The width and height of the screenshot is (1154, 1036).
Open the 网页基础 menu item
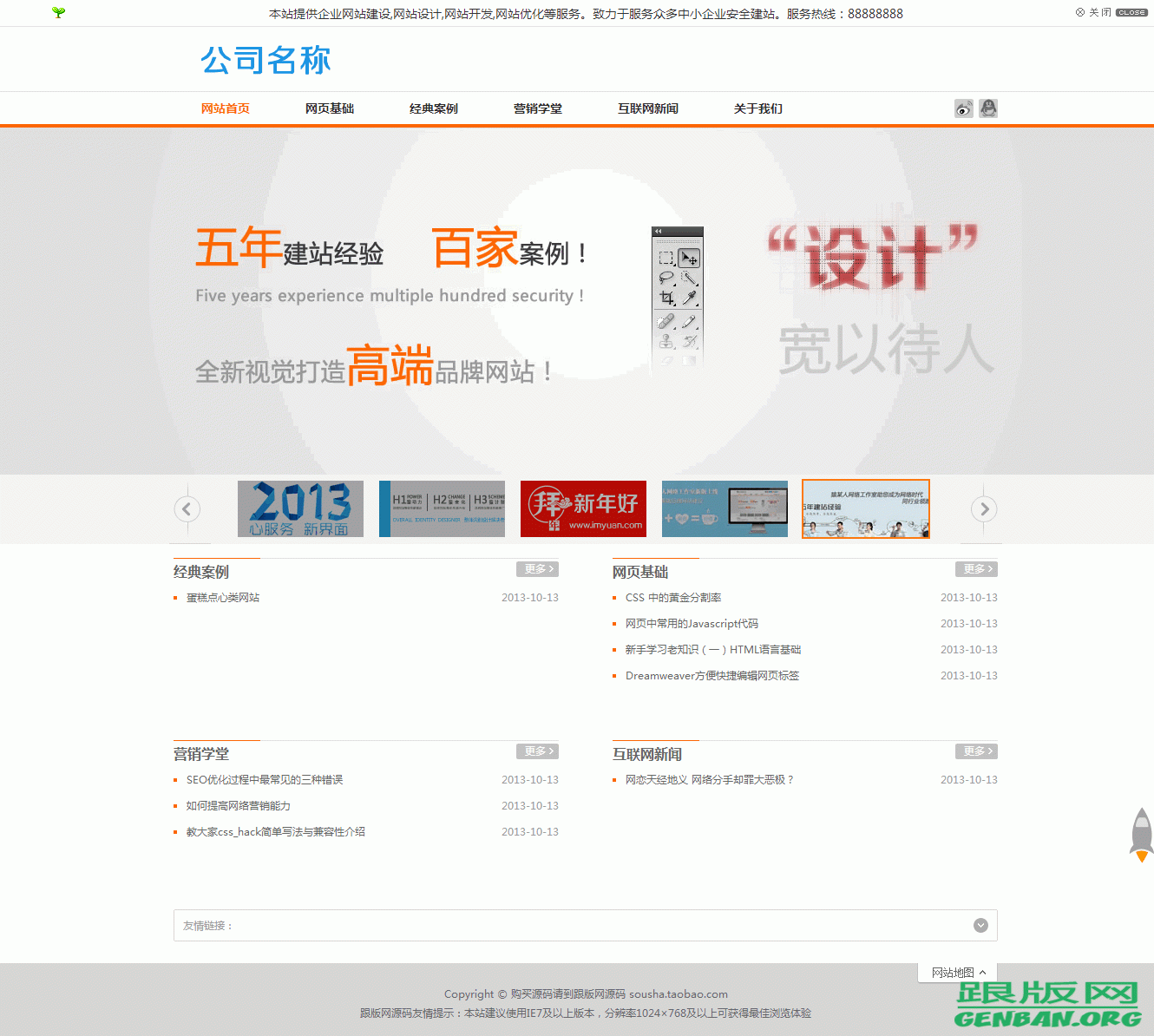330,108
